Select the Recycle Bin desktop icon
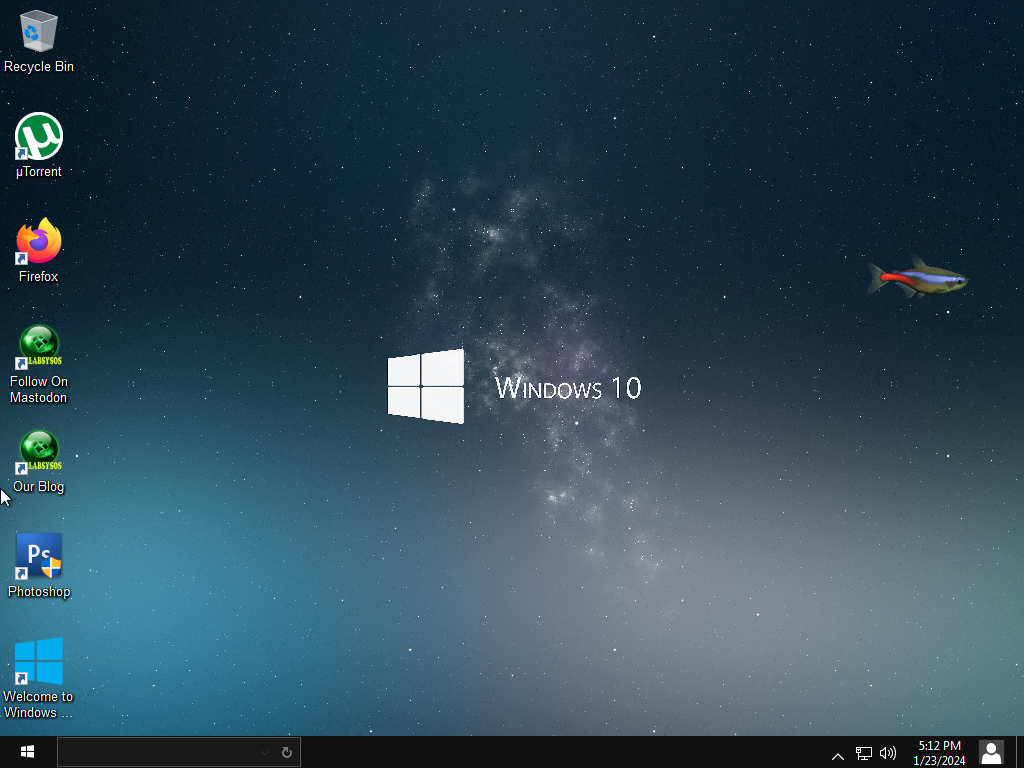The image size is (1024, 768). tap(38, 33)
